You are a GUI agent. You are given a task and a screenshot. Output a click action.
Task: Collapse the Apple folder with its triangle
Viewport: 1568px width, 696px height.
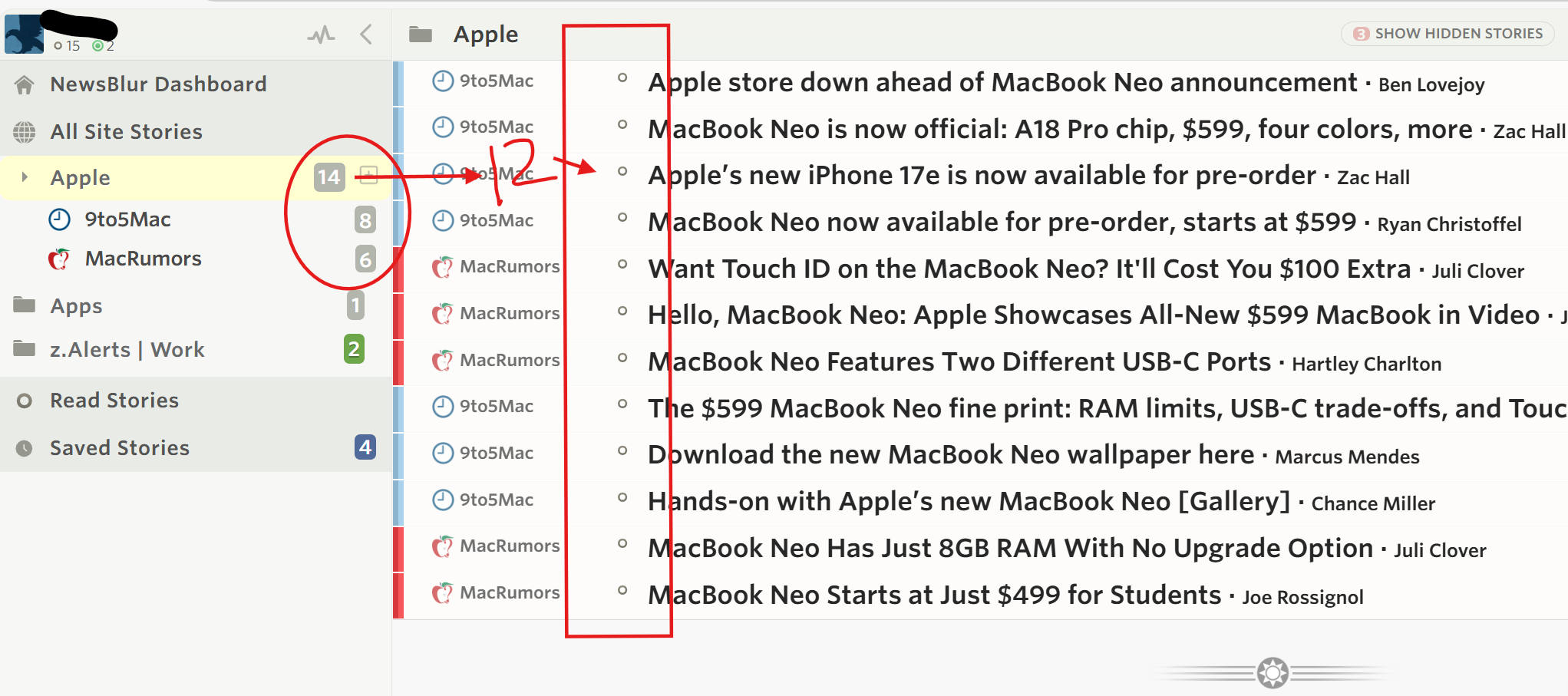pos(25,177)
